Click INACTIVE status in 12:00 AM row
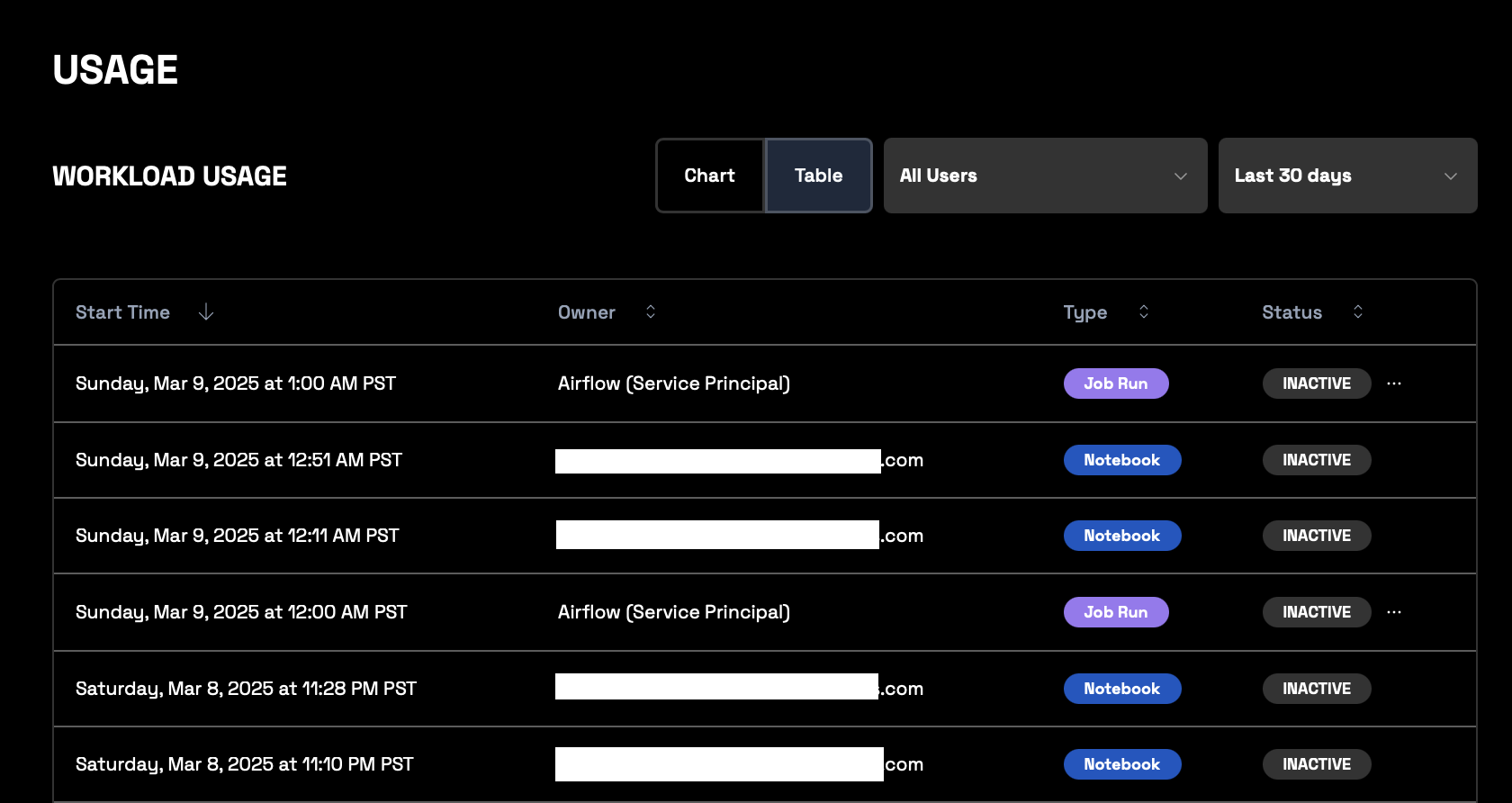The height and width of the screenshot is (803, 1512). 1317,612
